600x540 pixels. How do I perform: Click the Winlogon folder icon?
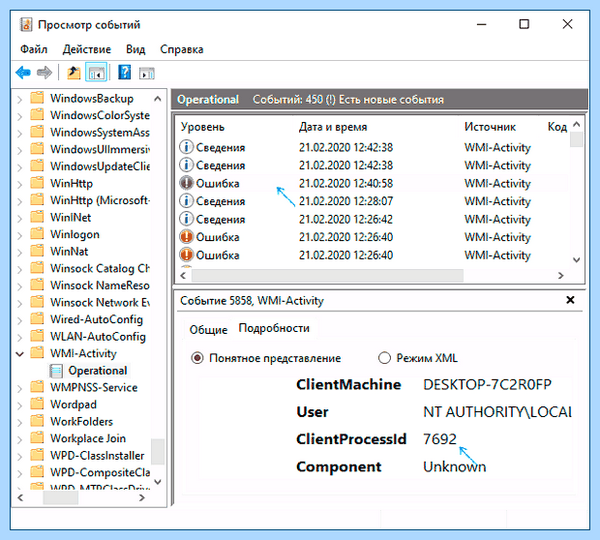[37, 234]
